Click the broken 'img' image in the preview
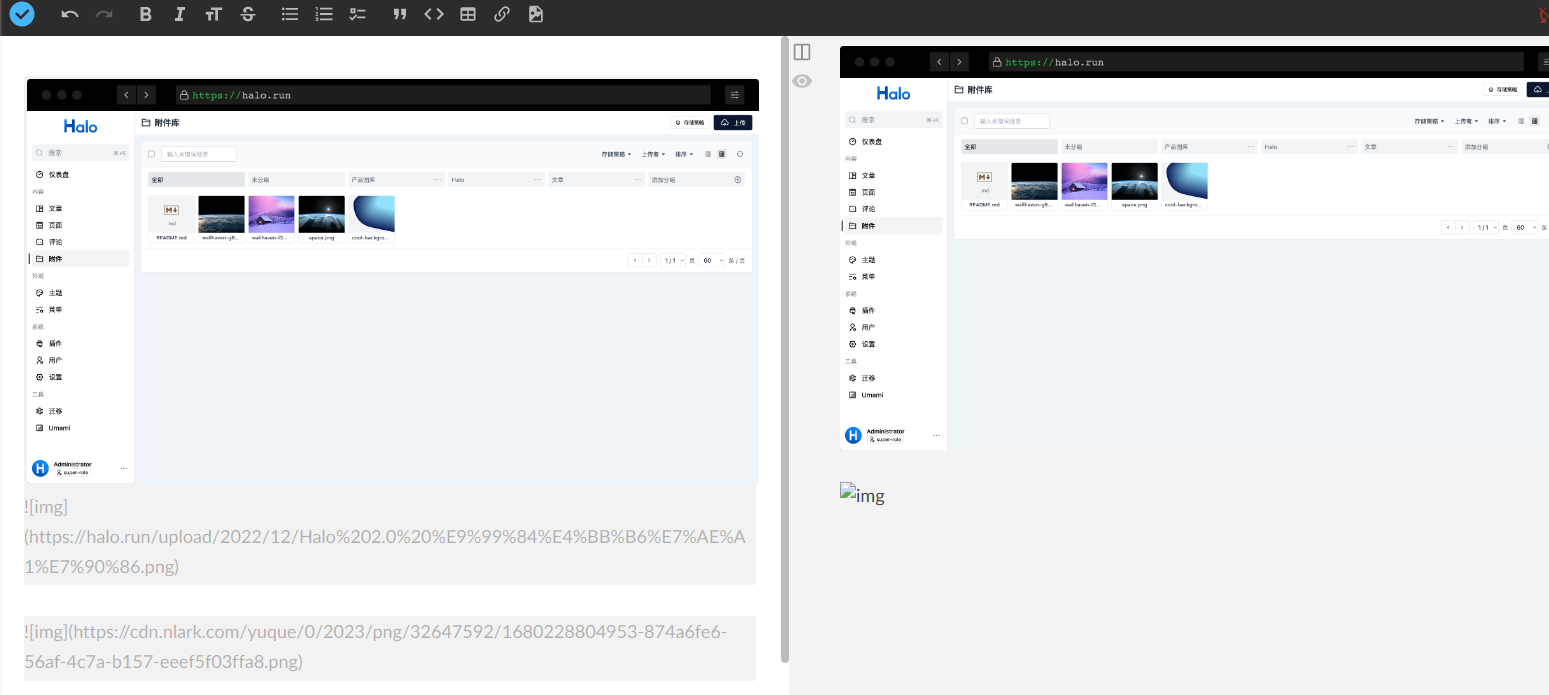This screenshot has height=695, width=1549. [x=862, y=494]
